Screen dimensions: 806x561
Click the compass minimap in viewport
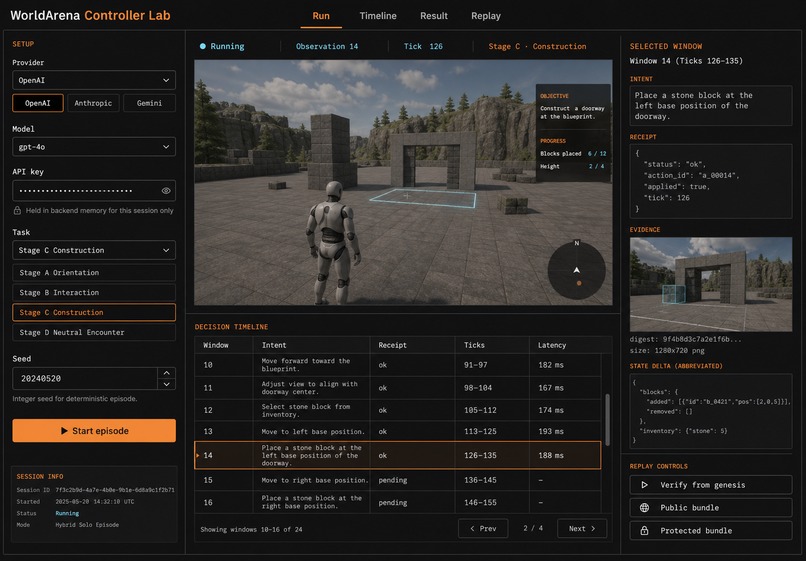pos(577,270)
